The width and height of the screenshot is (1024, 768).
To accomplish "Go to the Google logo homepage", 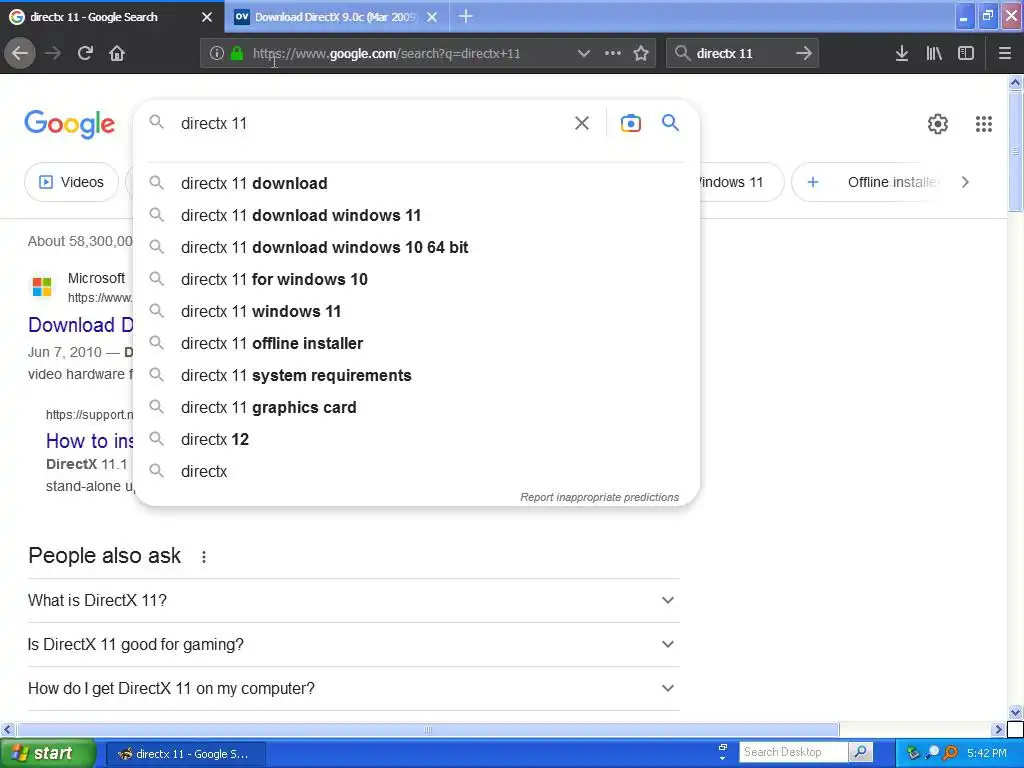I will [70, 123].
